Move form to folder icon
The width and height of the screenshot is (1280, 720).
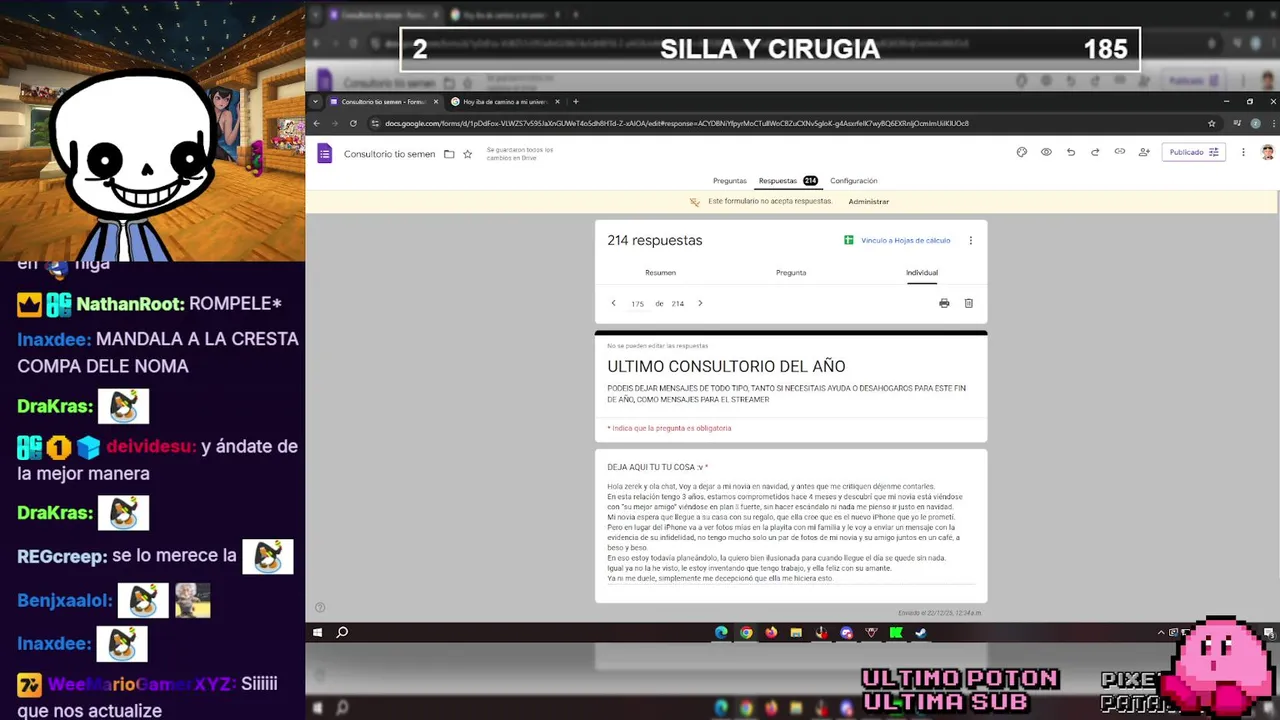click(449, 154)
